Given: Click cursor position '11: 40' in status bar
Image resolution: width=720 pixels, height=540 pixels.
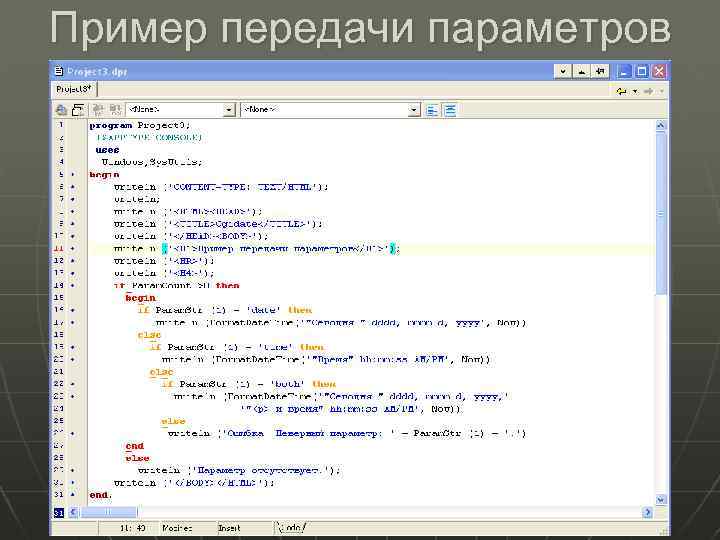Looking at the screenshot, I should coord(133,528).
